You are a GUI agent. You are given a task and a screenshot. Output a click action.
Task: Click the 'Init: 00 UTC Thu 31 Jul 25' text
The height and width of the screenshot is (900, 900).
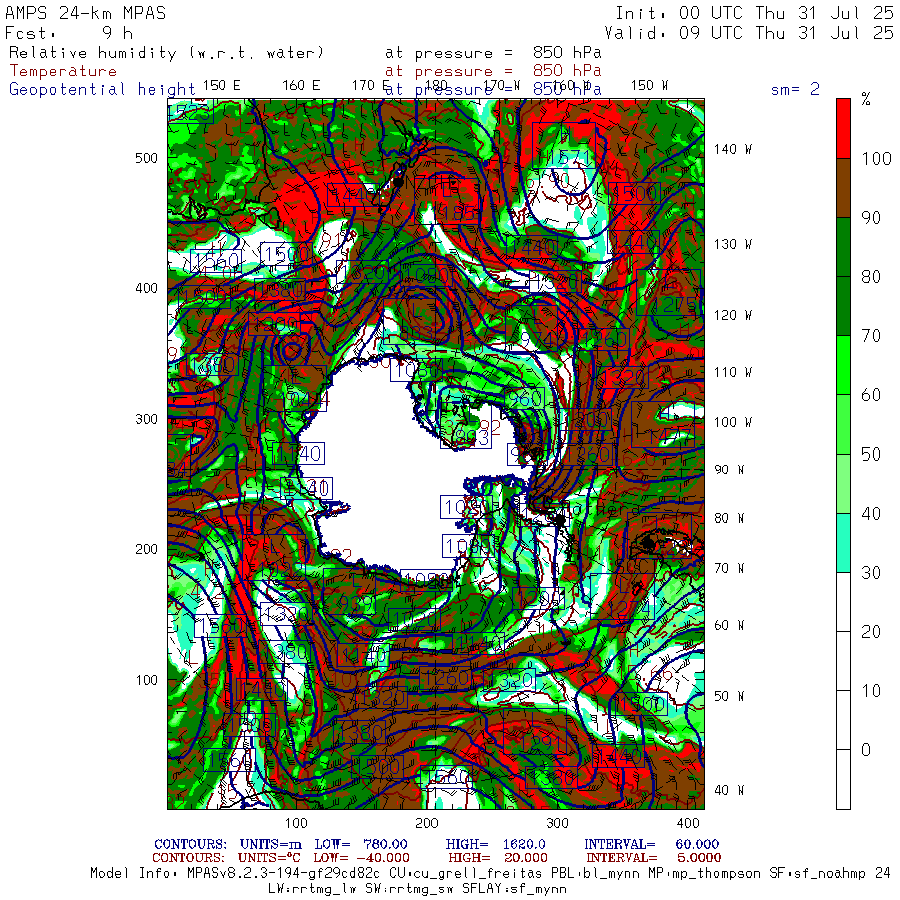point(754,13)
